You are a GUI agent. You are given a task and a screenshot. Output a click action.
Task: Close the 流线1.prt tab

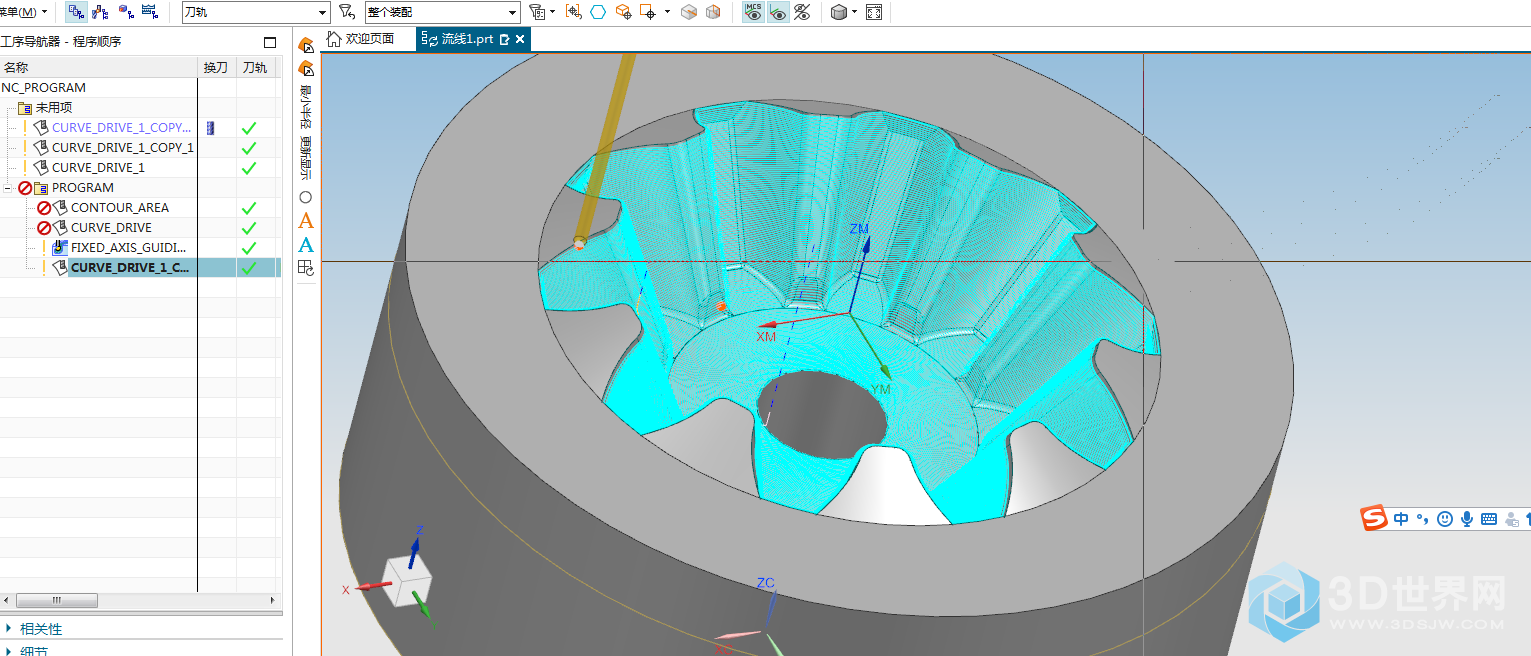pos(520,39)
